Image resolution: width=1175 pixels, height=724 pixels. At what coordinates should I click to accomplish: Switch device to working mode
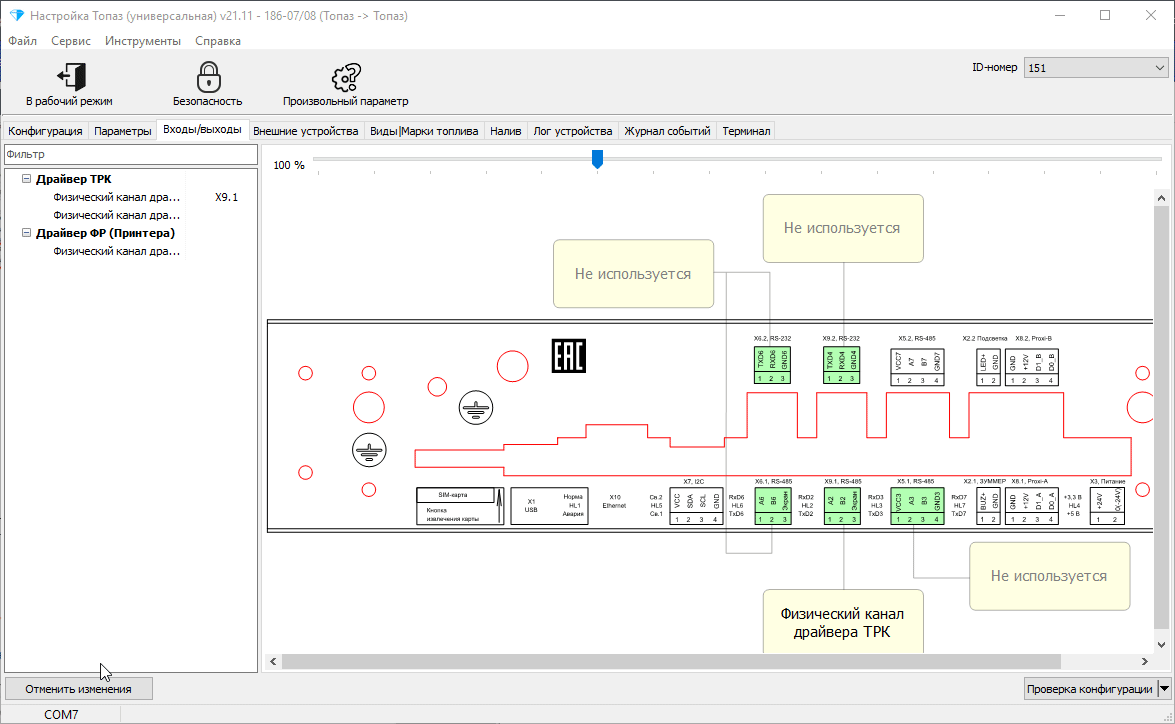(x=70, y=84)
